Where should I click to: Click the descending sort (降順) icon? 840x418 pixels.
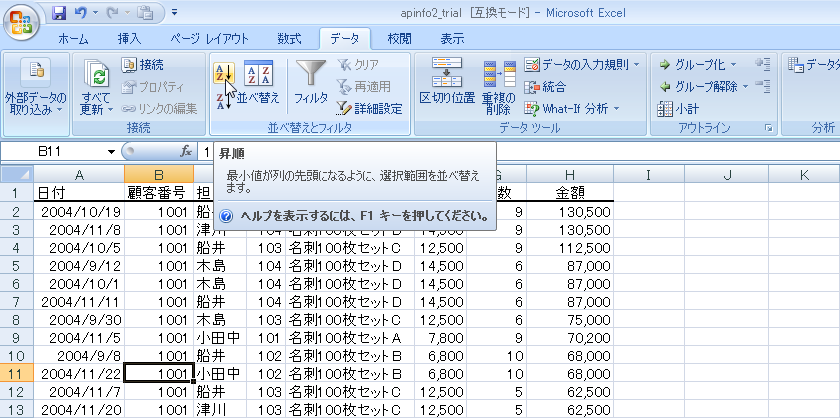point(224,99)
